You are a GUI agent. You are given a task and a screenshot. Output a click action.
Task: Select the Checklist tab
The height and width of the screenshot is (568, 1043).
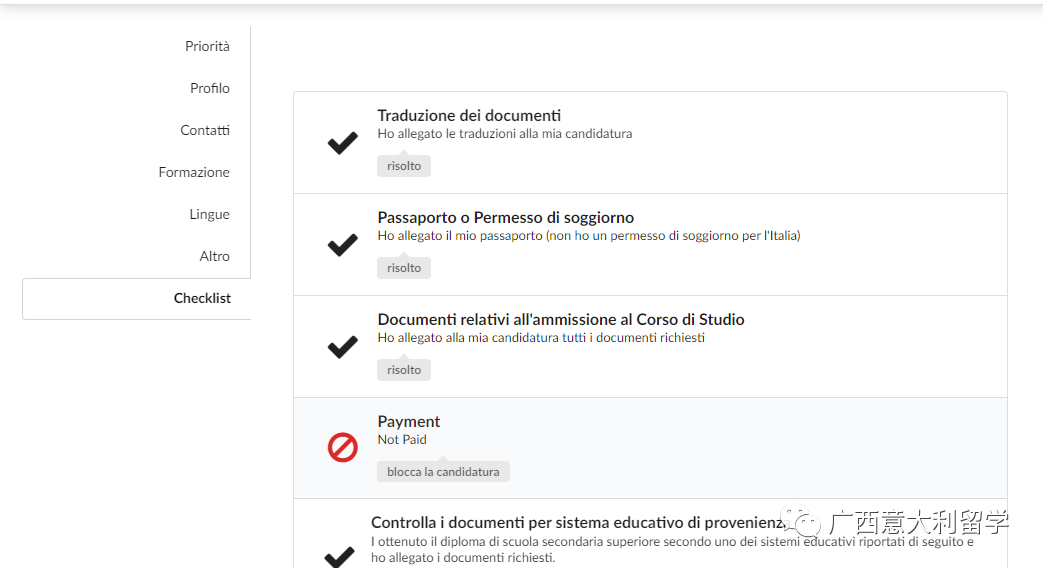[x=202, y=298]
